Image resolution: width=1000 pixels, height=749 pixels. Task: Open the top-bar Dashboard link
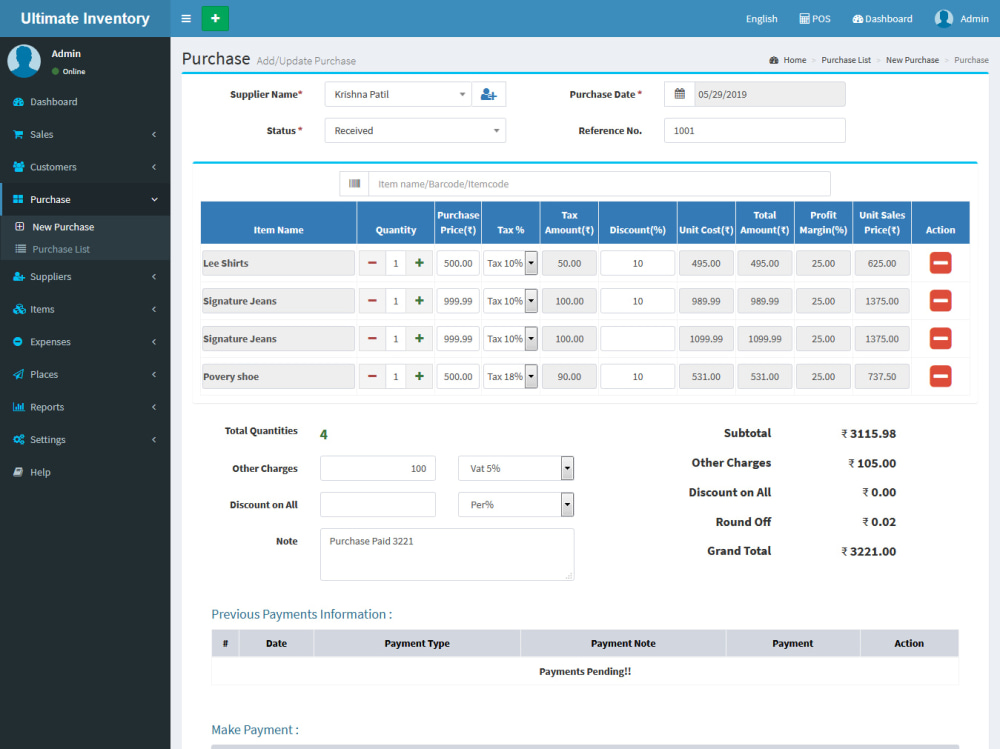[882, 19]
